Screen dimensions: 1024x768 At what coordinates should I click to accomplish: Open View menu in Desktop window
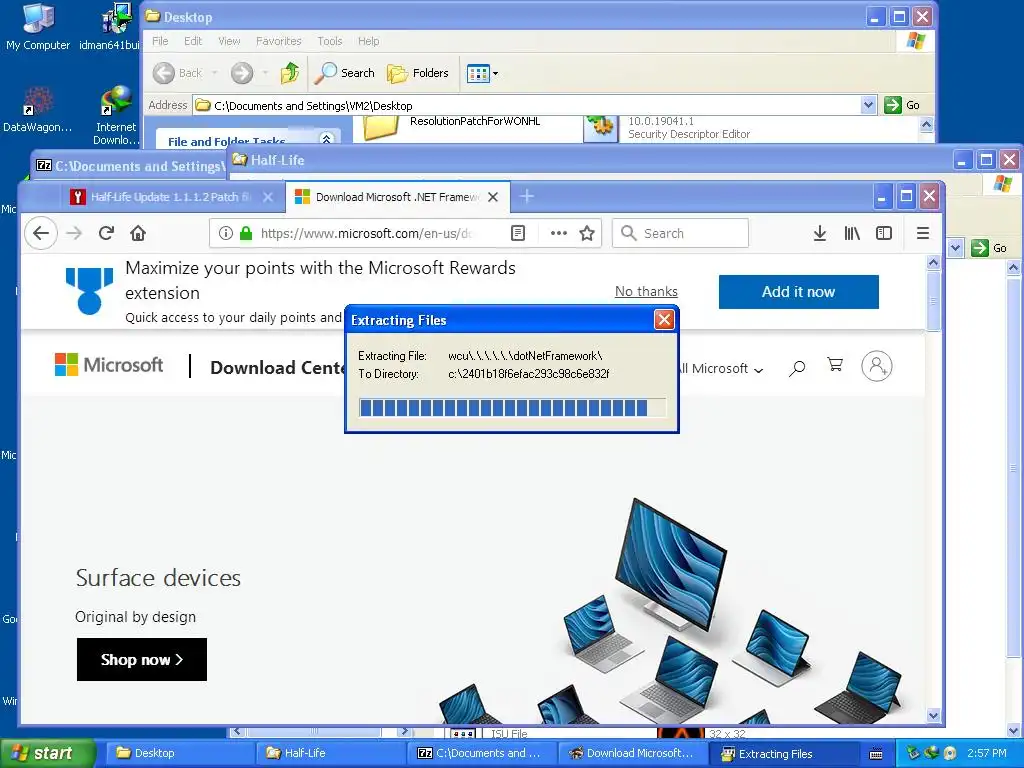pyautogui.click(x=229, y=41)
